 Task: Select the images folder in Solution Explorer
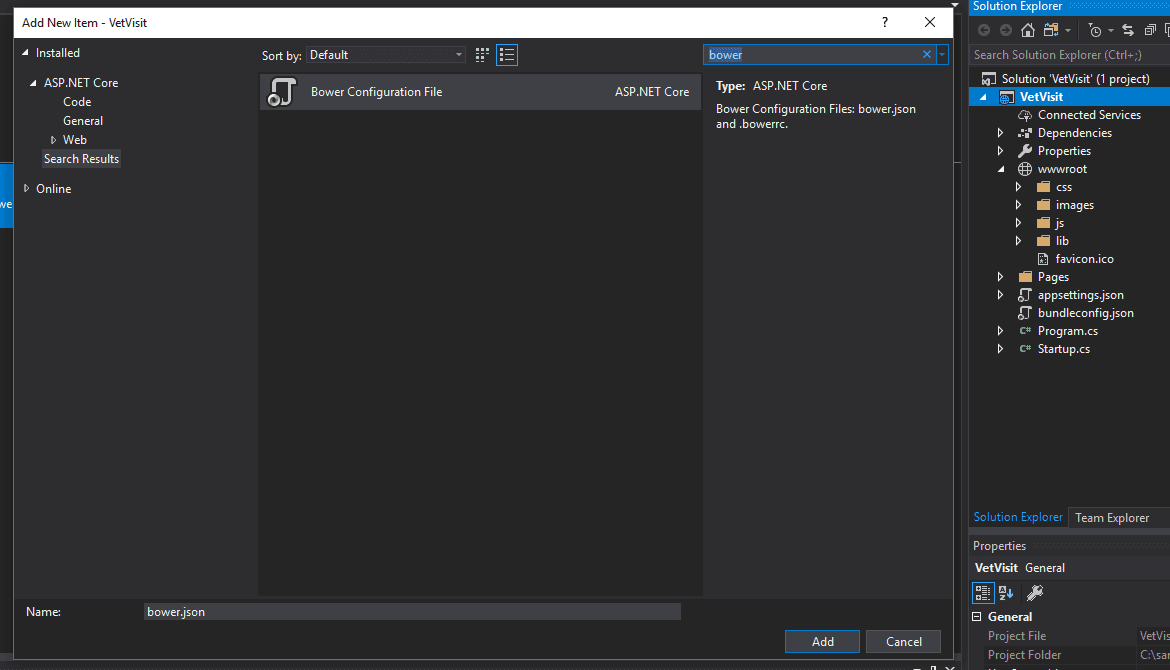tap(1074, 205)
